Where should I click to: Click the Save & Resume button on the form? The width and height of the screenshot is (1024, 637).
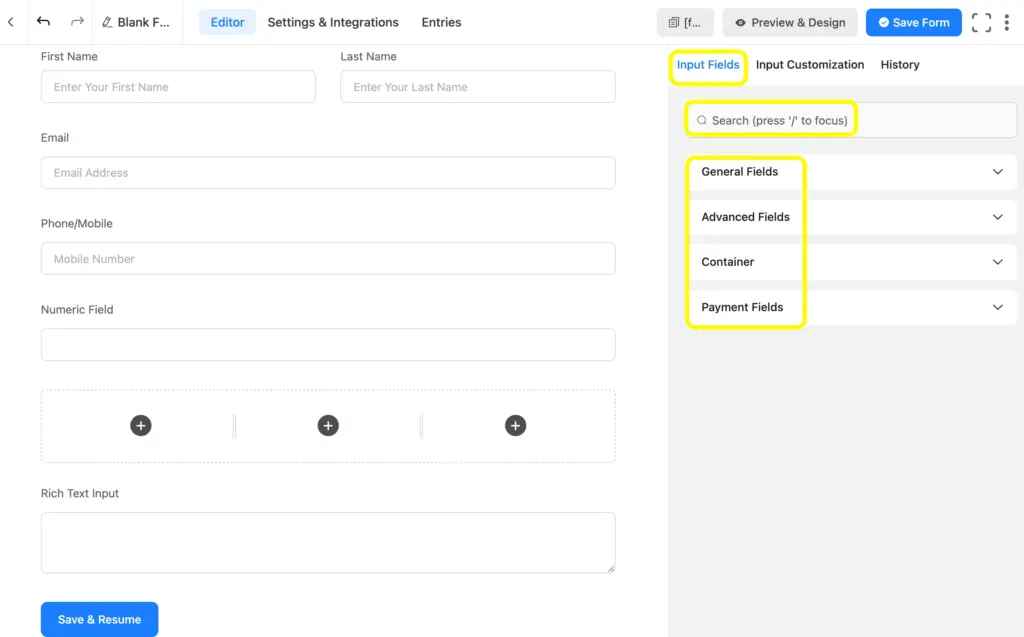pos(99,619)
